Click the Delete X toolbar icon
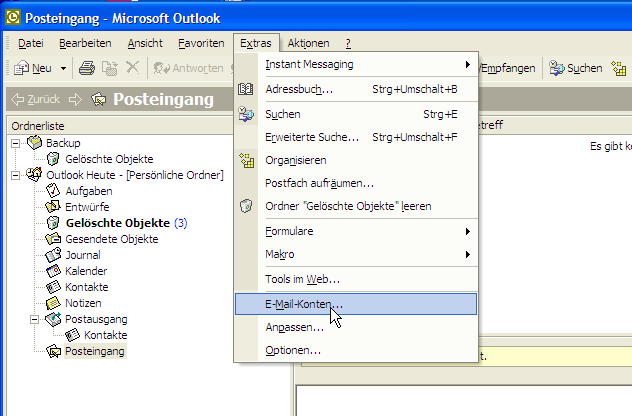This screenshot has width=632, height=416. point(132,67)
